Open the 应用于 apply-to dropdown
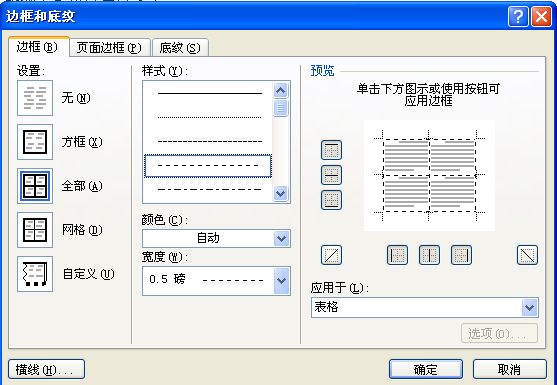This screenshot has height=385, width=557. (x=529, y=307)
